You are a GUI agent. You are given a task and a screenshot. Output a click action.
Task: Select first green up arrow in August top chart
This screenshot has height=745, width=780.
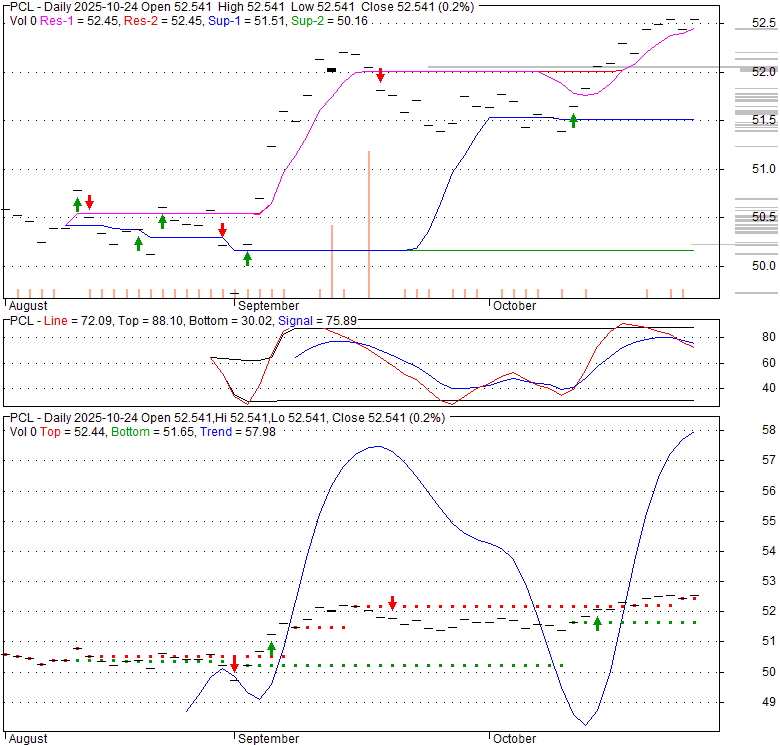click(77, 204)
